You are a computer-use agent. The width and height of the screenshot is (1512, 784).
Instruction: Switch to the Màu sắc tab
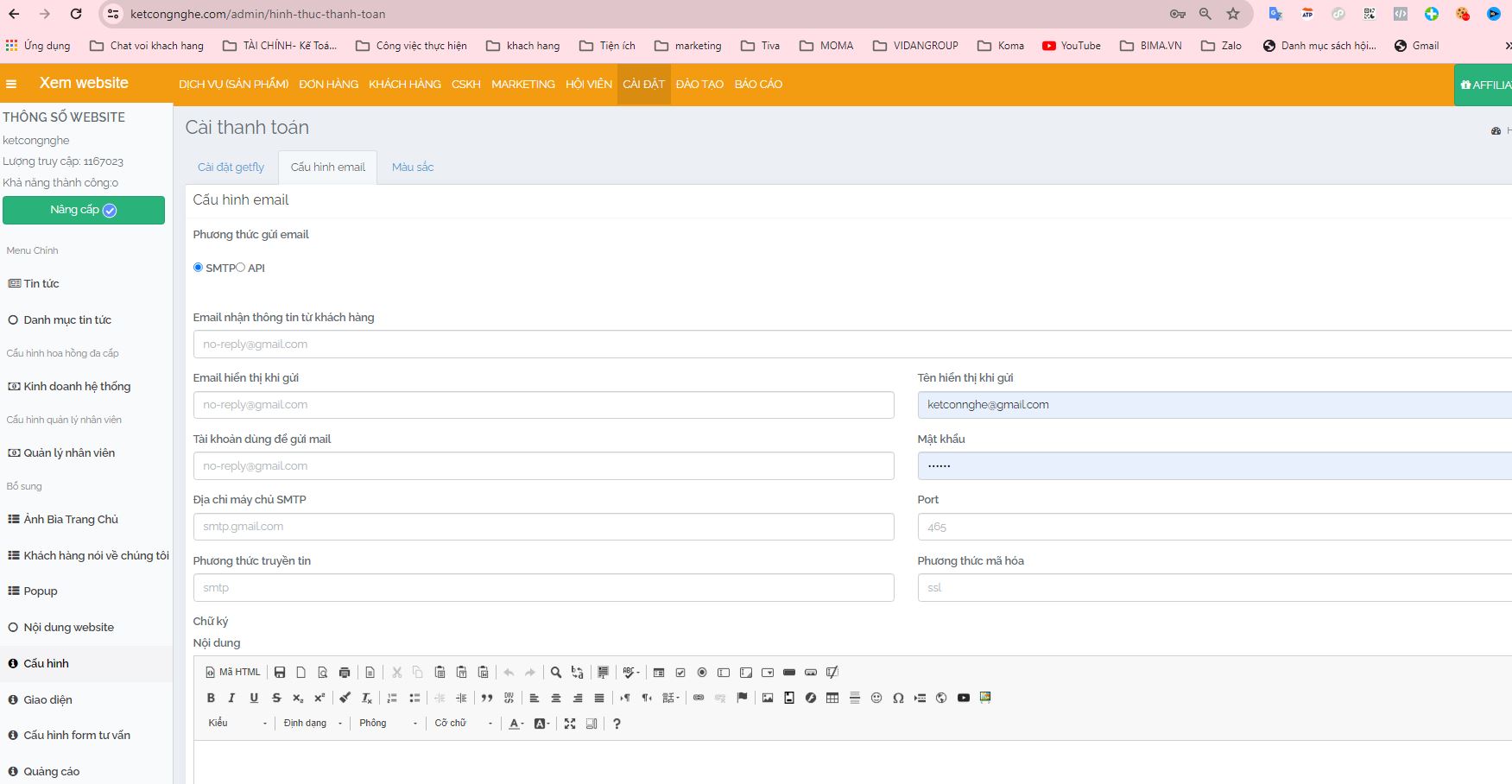(413, 168)
